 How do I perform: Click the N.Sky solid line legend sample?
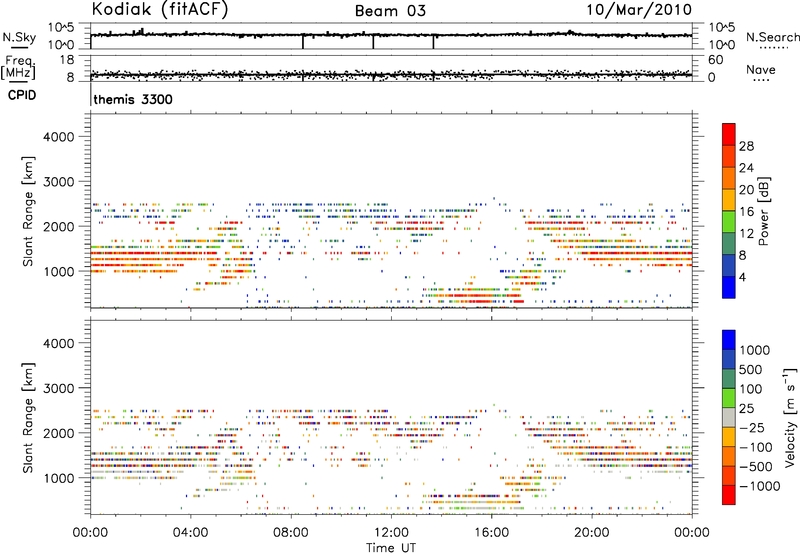coord(19,47)
